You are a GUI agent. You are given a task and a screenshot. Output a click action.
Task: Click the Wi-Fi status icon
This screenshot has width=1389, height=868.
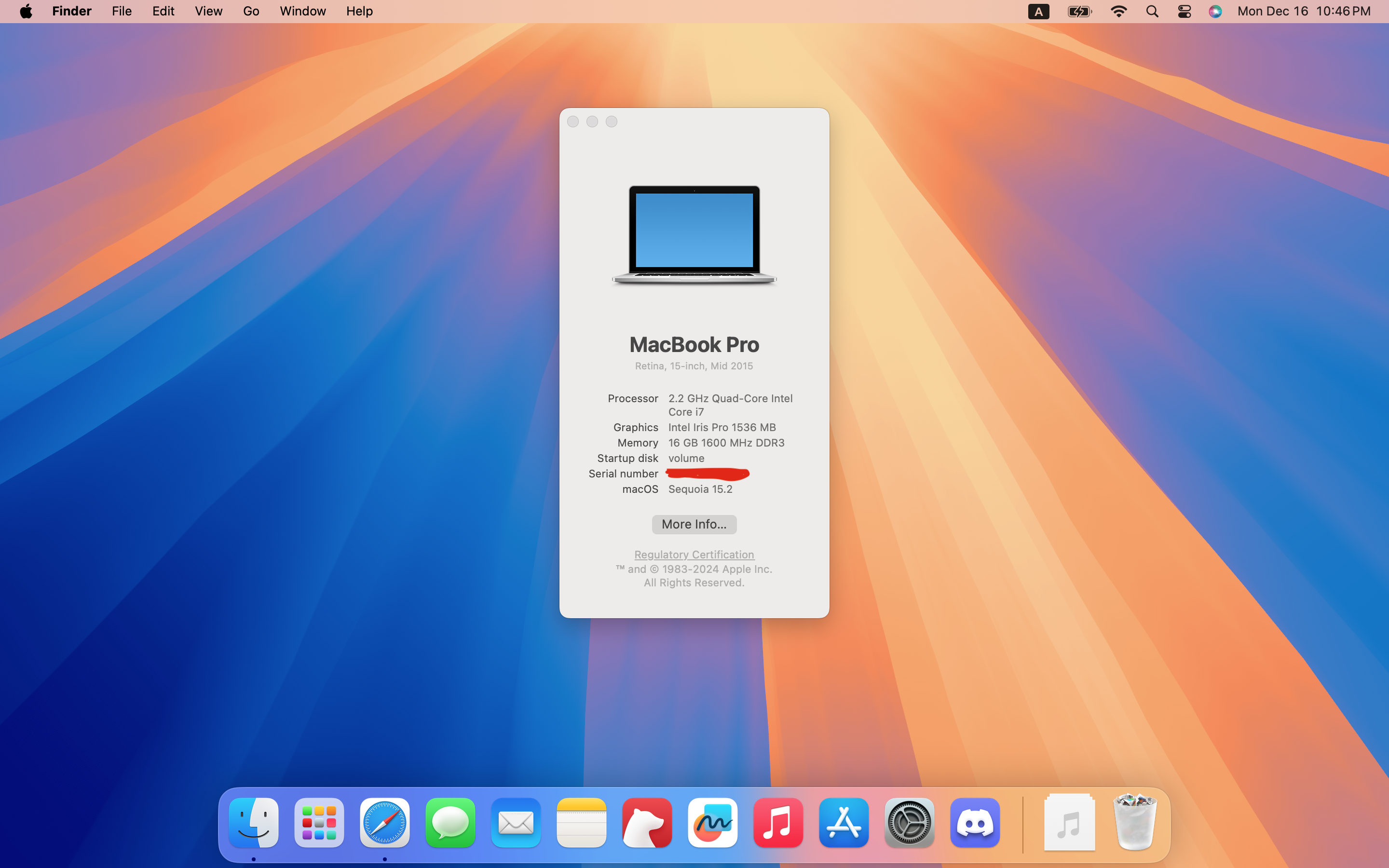tap(1118, 11)
